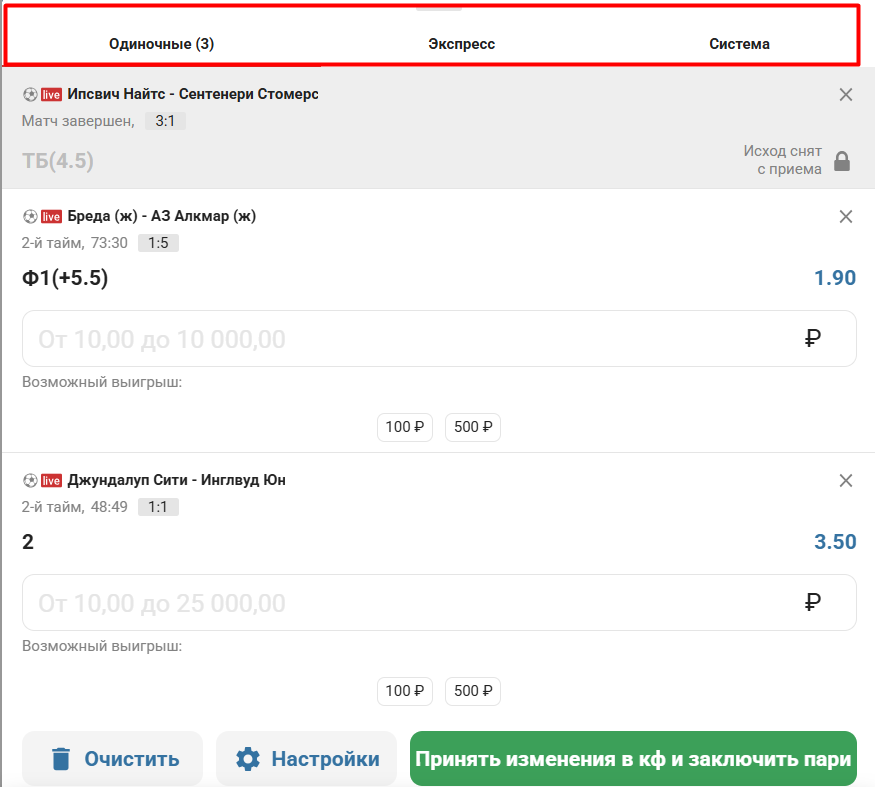Click the 3:1 score badge

165,121
